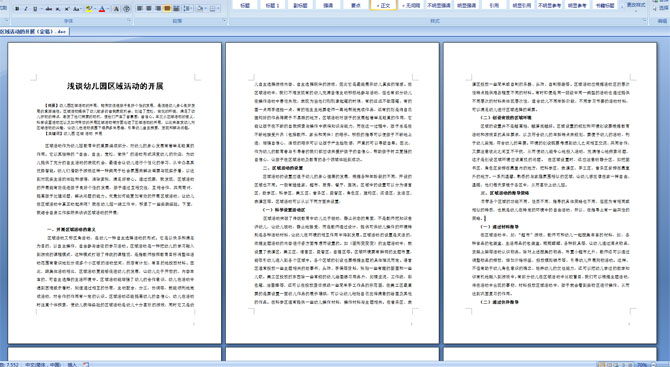Apply subscript formatting
Screen dimensions: 670x367
pyautogui.click(x=58, y=9)
